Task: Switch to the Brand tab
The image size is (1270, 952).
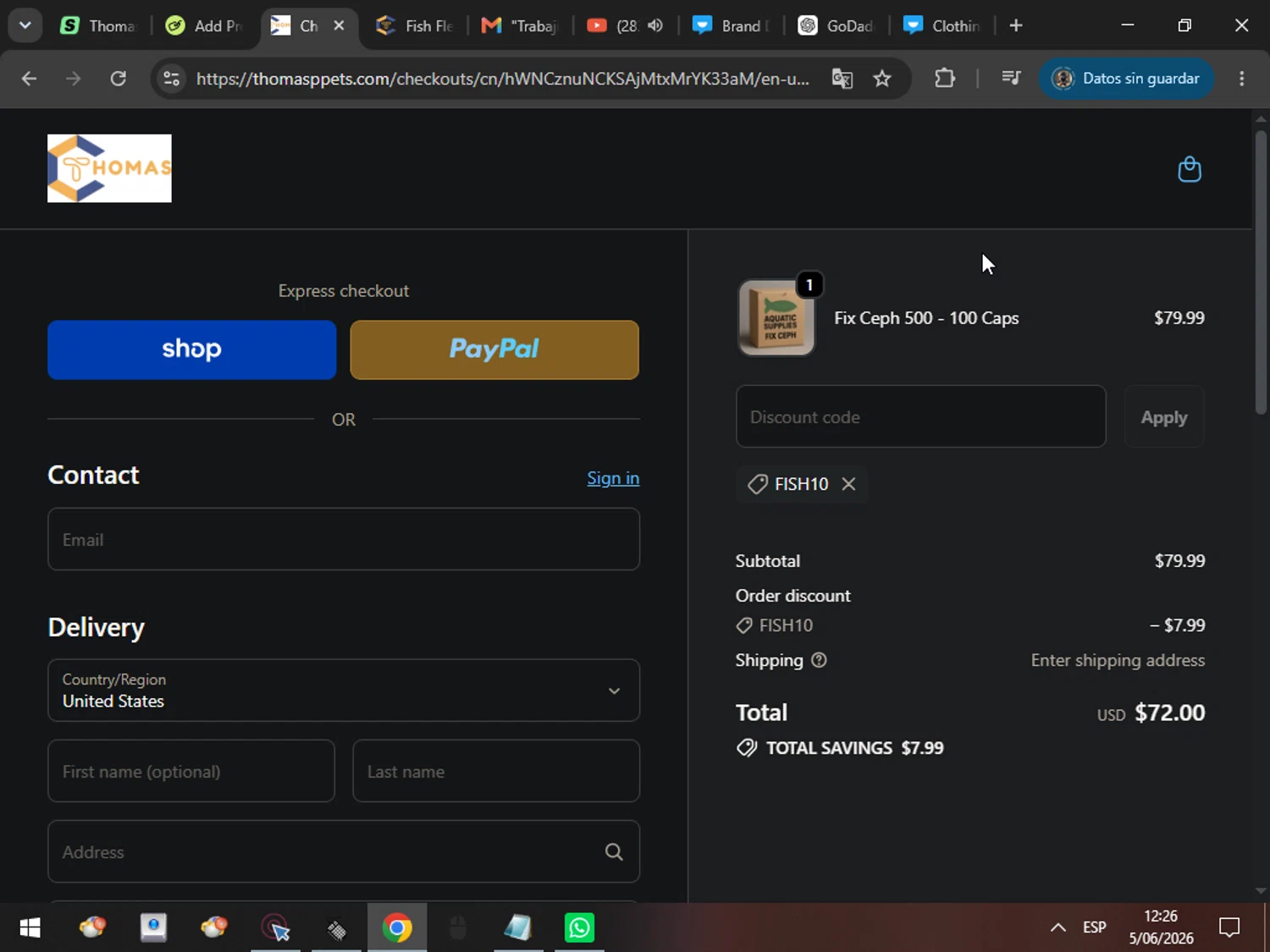Action: [730, 25]
